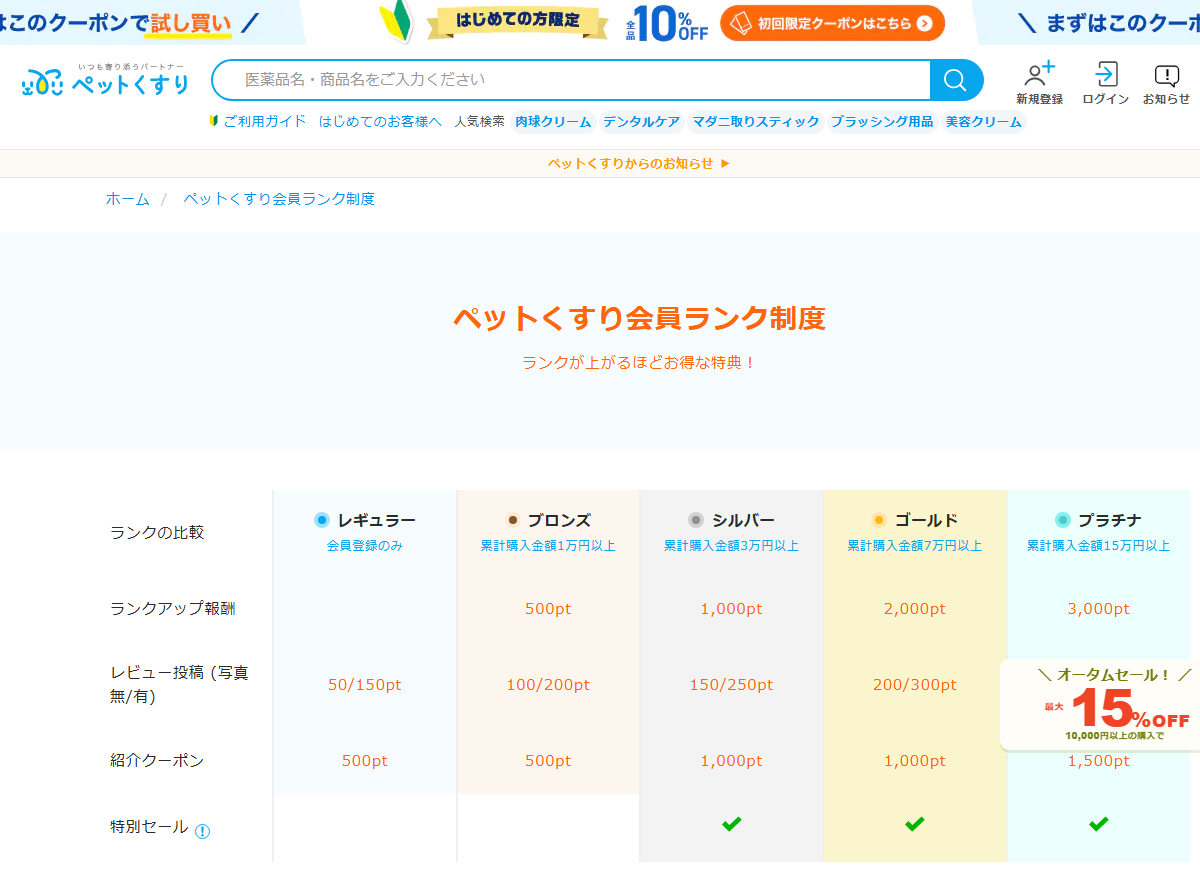
Task: Click プラチナ referral coupon 1,500pt
Action: 1099,761
